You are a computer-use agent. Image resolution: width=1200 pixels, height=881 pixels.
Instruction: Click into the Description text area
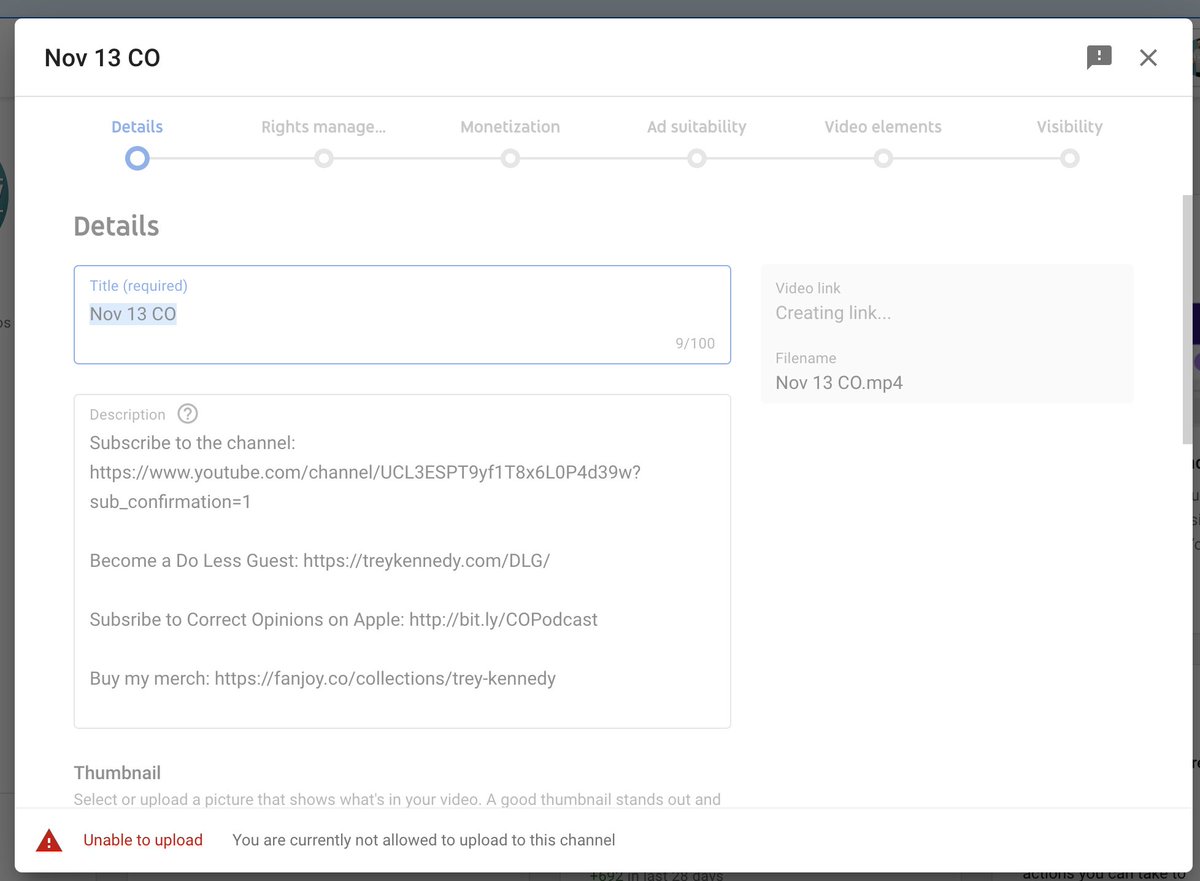click(402, 561)
